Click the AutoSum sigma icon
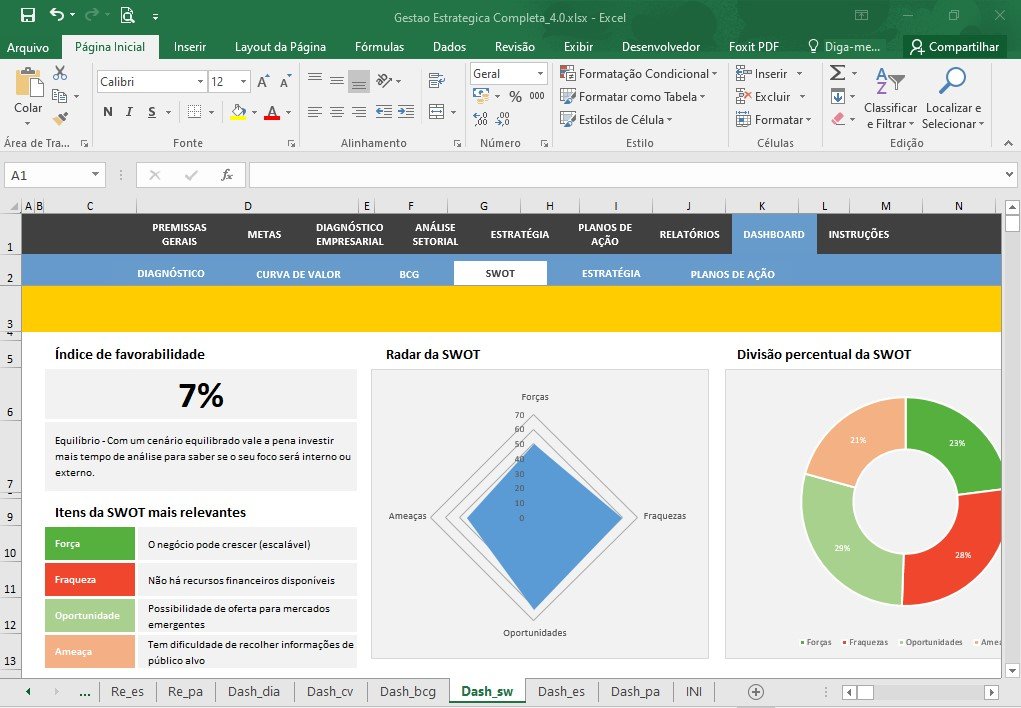This screenshot has height=708, width=1021. pyautogui.click(x=838, y=72)
